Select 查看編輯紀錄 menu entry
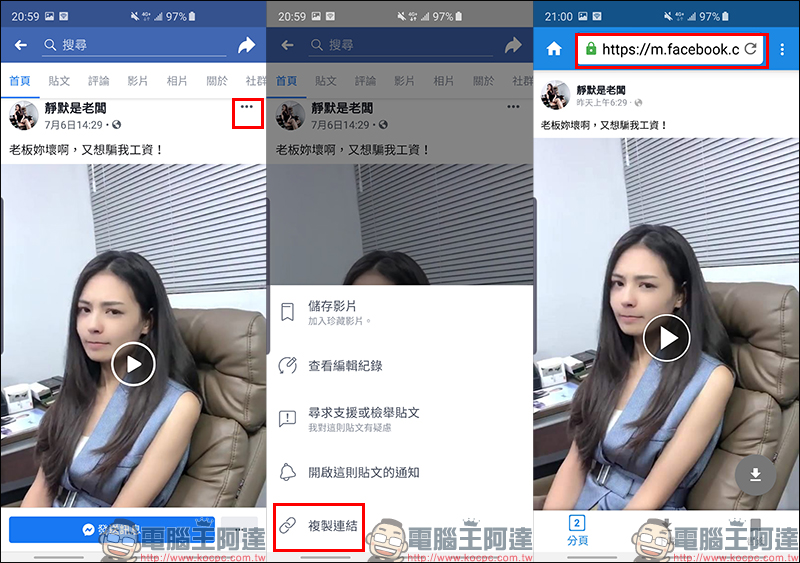 tap(345, 366)
